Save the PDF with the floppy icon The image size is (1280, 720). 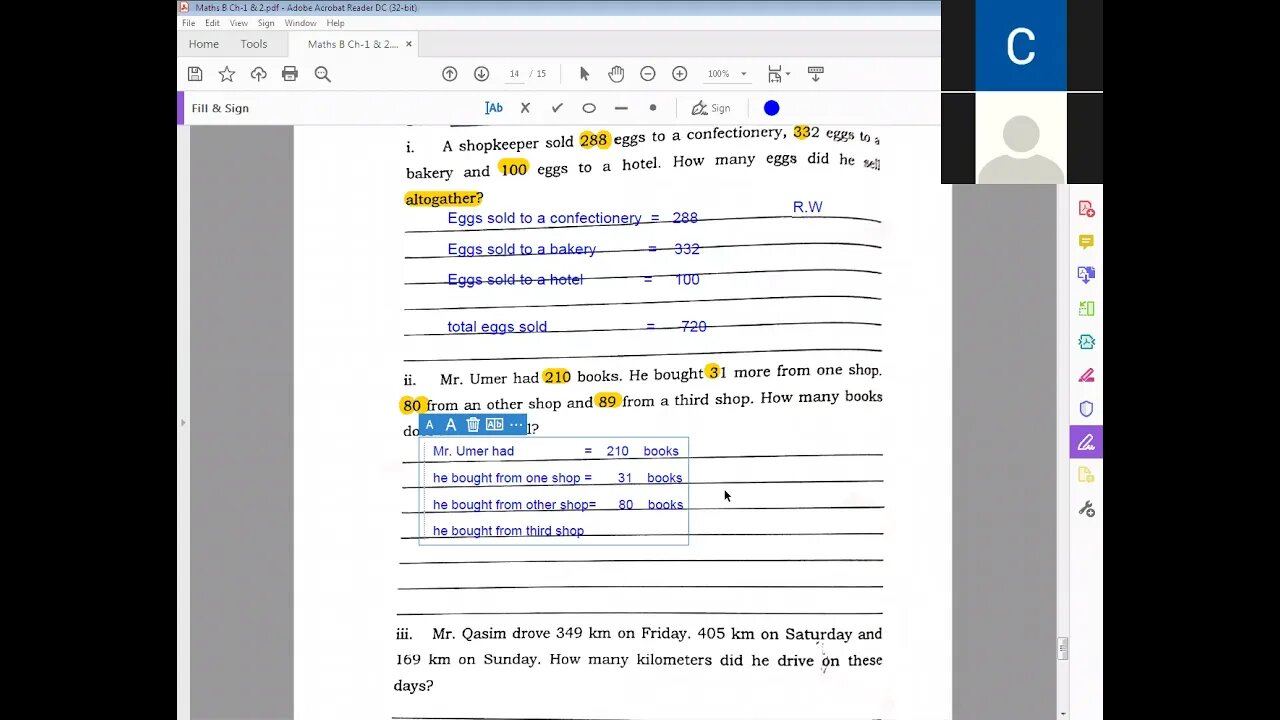(195, 74)
